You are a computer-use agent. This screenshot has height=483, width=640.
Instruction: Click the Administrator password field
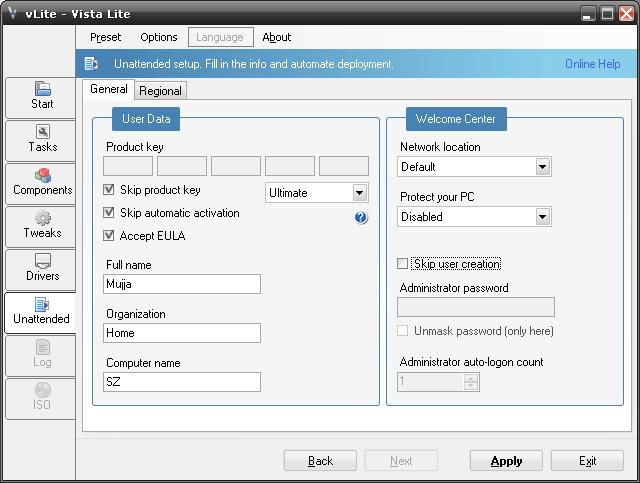476,307
